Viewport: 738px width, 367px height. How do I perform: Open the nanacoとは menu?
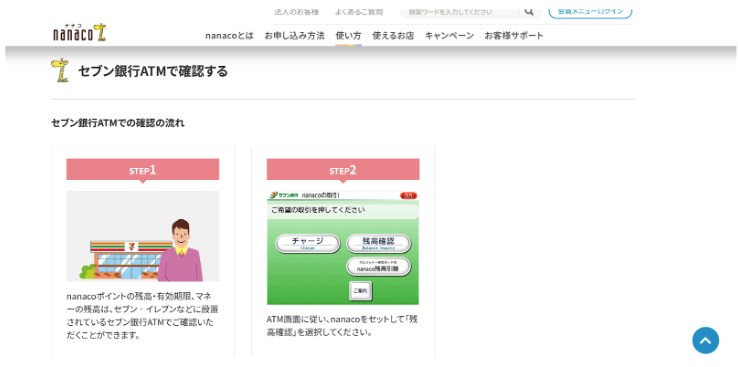tap(229, 35)
